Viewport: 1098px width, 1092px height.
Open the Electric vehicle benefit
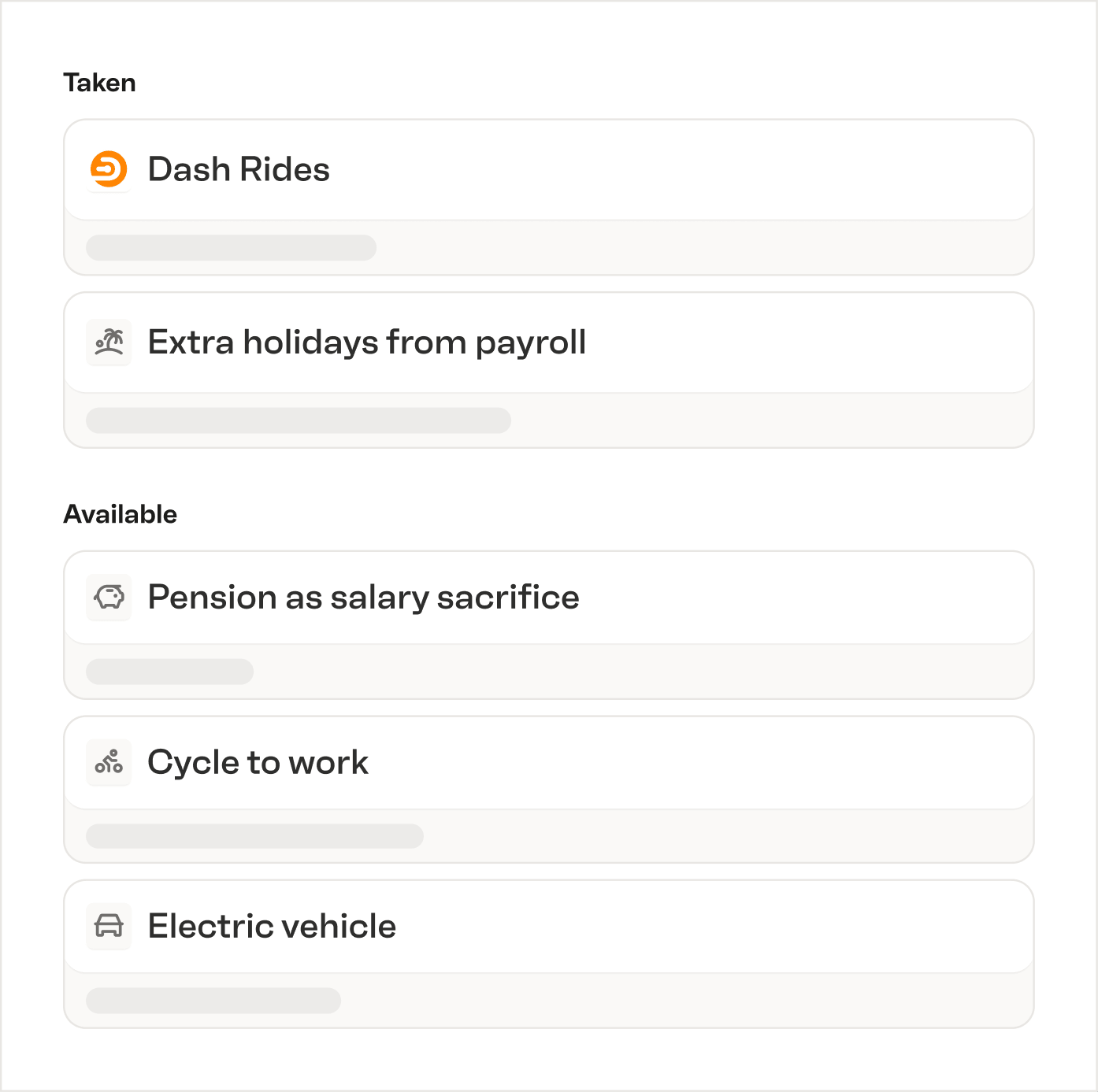[548, 927]
